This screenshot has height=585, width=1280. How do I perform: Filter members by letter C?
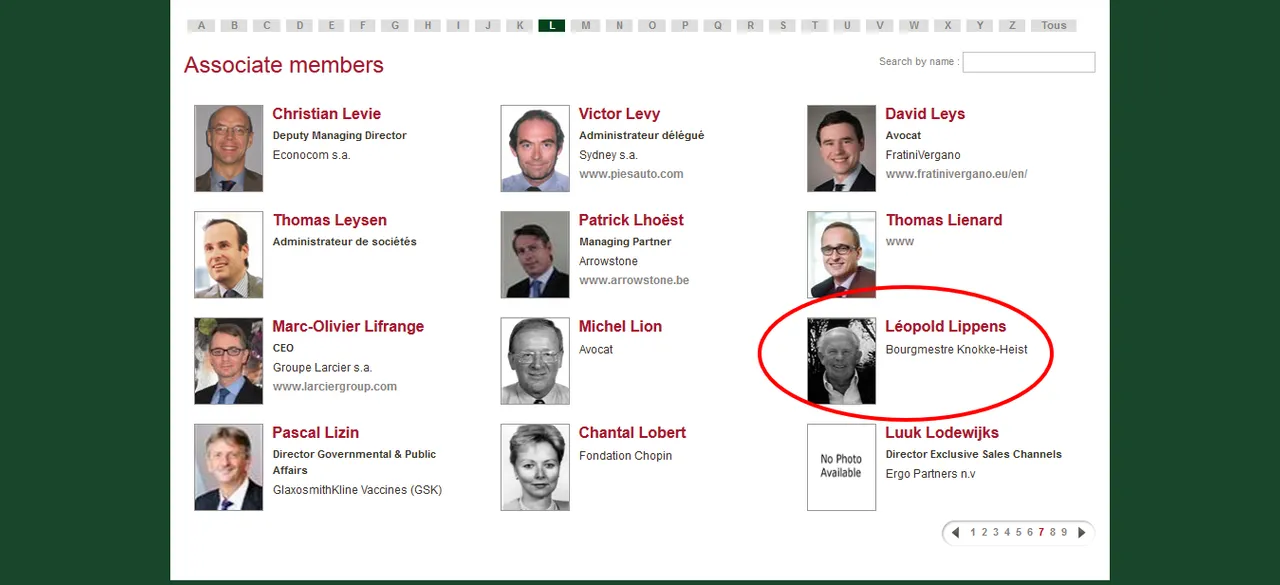pos(266,26)
